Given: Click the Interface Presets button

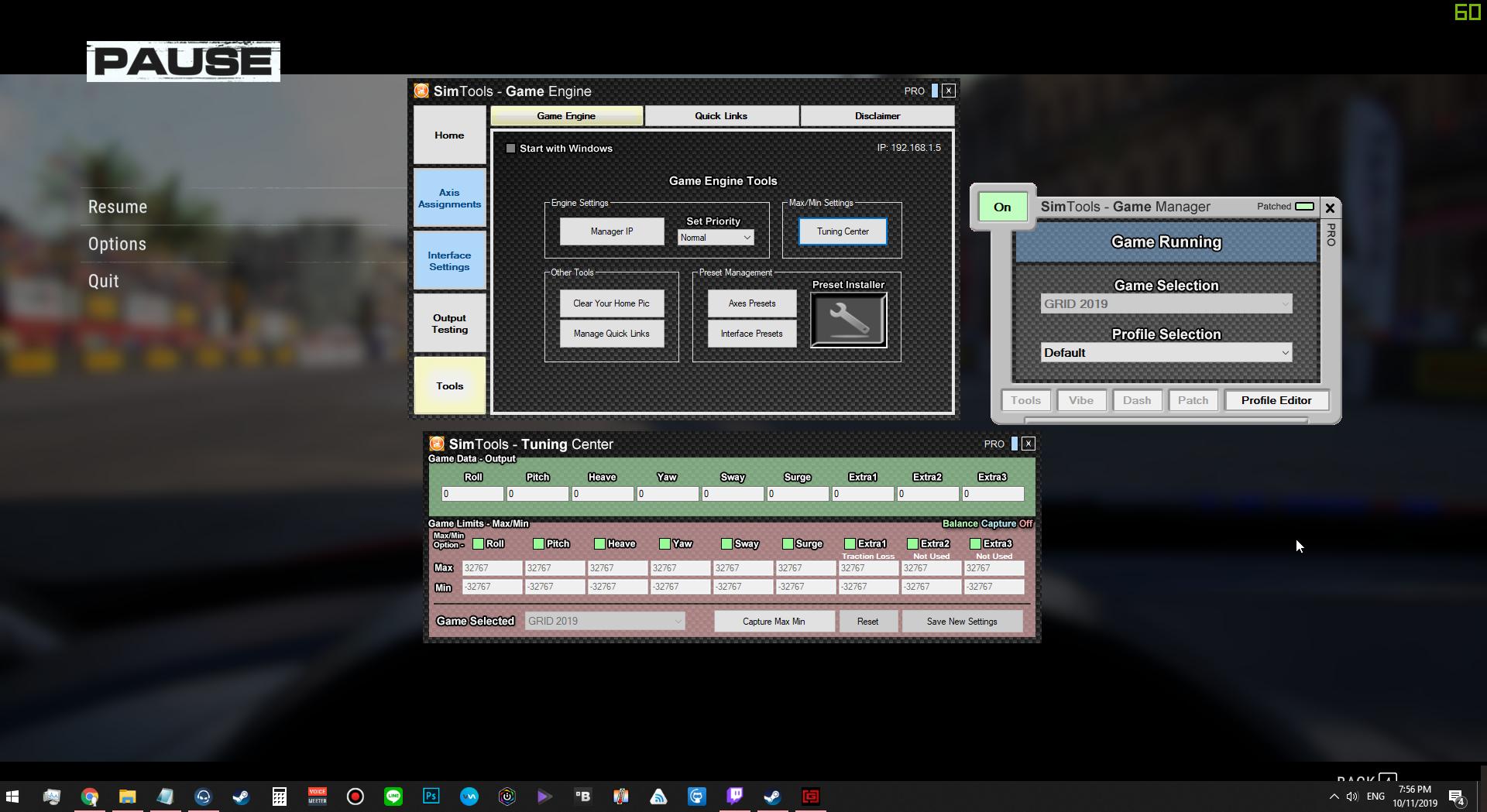Looking at the screenshot, I should 752,334.
